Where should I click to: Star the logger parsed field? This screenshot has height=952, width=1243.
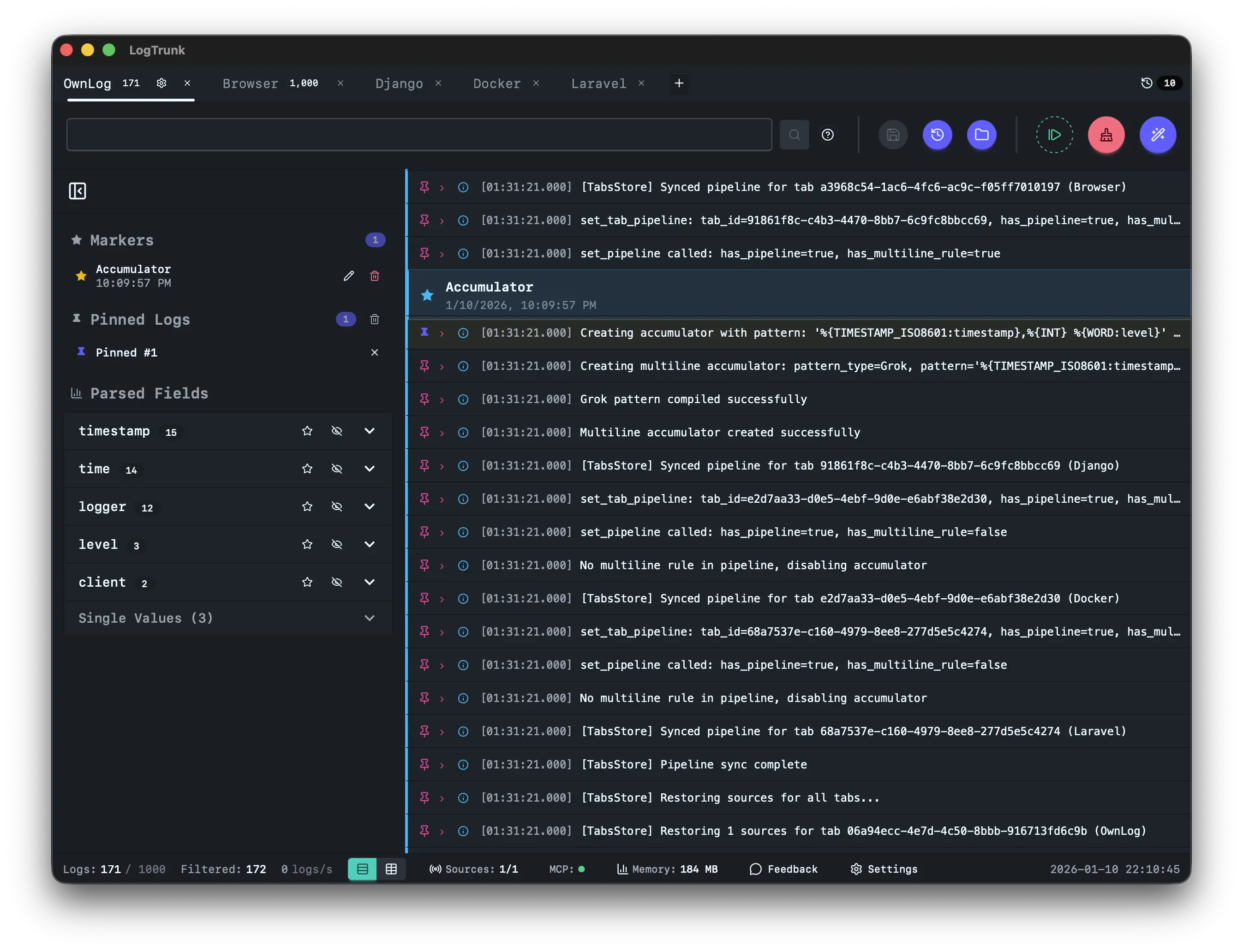click(307, 506)
